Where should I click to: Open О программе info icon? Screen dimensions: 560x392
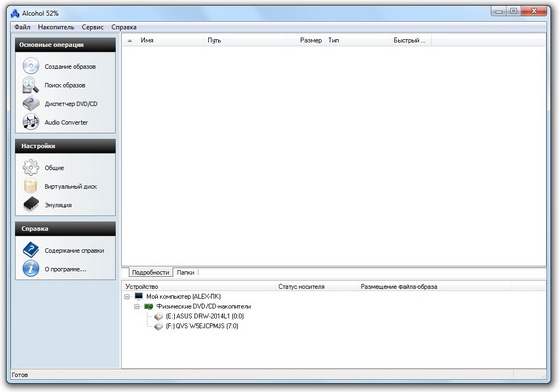point(31,268)
